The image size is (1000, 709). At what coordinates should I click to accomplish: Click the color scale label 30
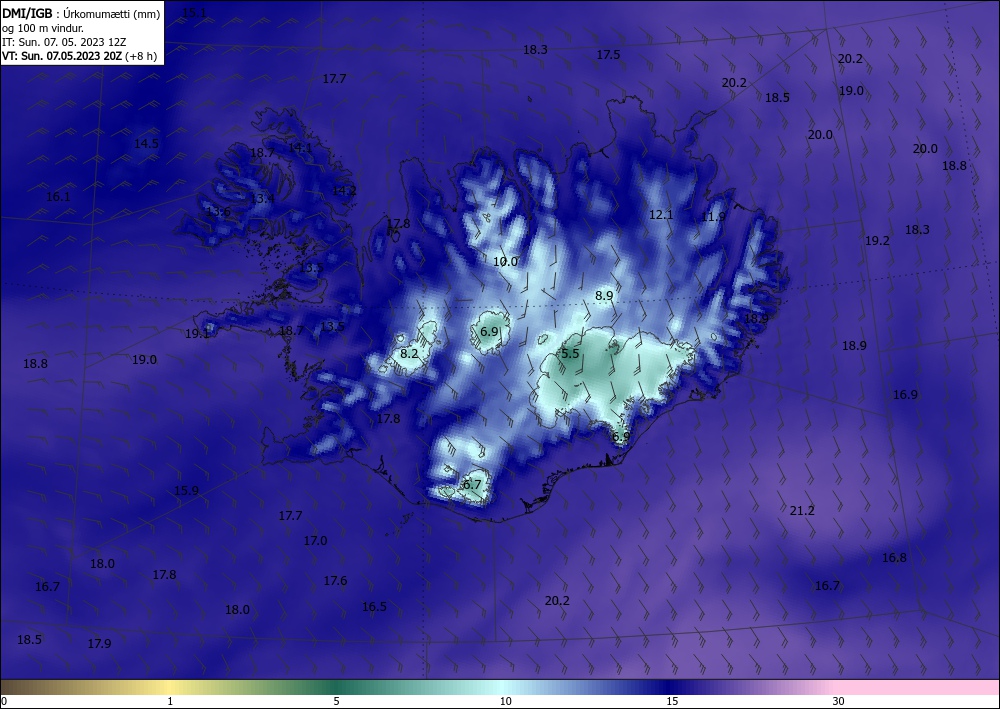(x=838, y=701)
